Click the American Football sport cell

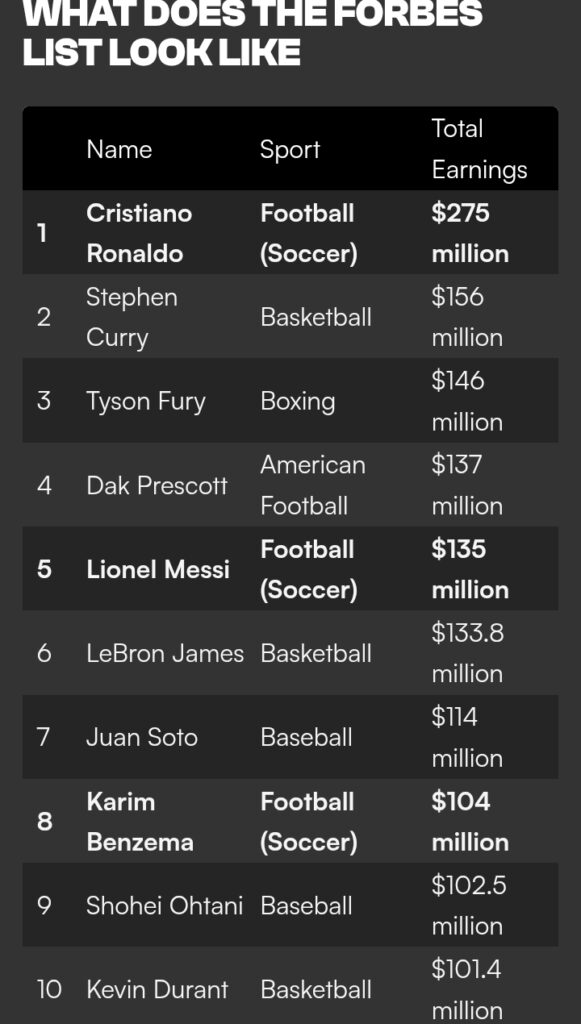pos(313,485)
